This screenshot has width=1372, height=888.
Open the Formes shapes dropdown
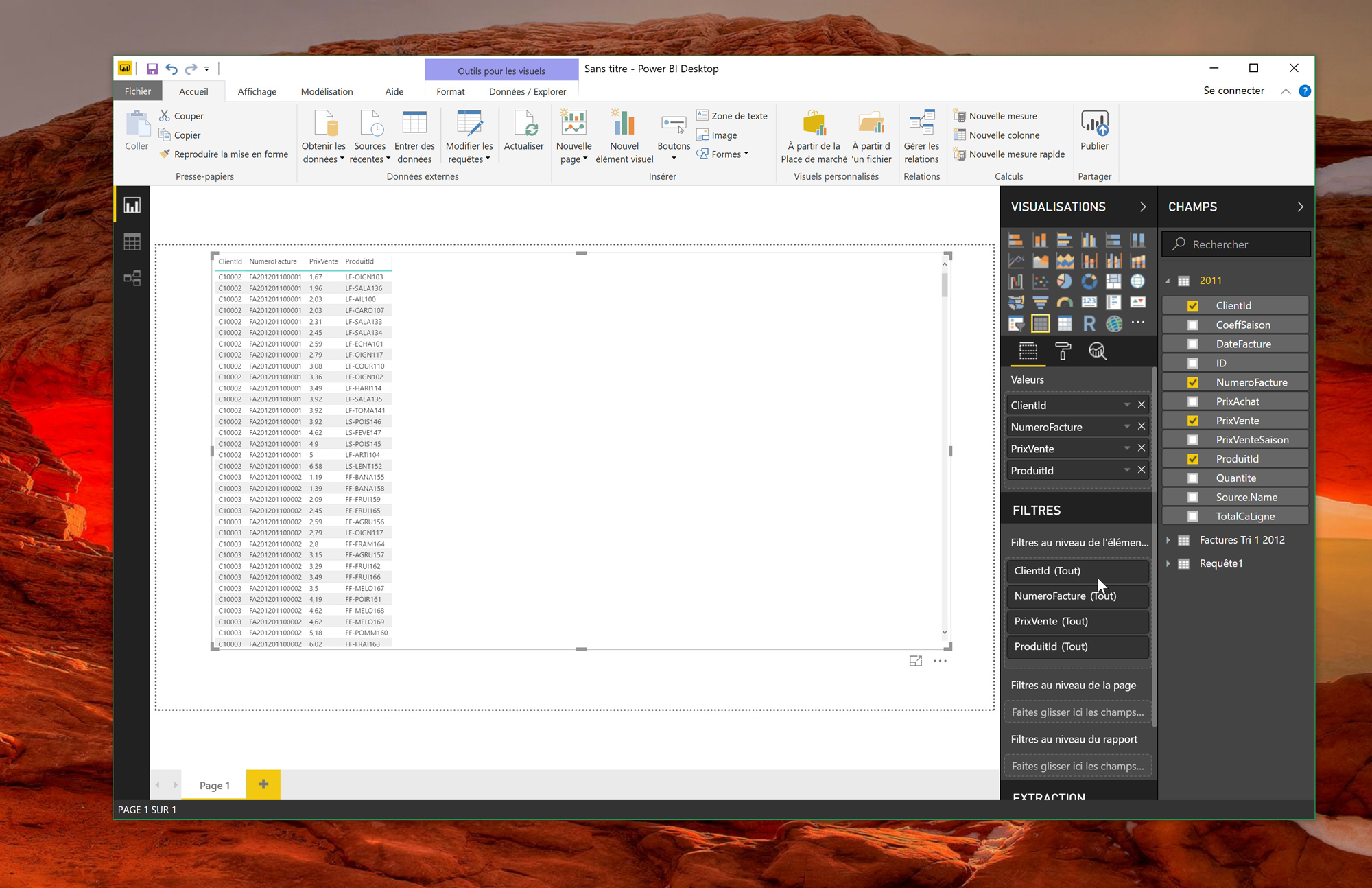coord(722,154)
